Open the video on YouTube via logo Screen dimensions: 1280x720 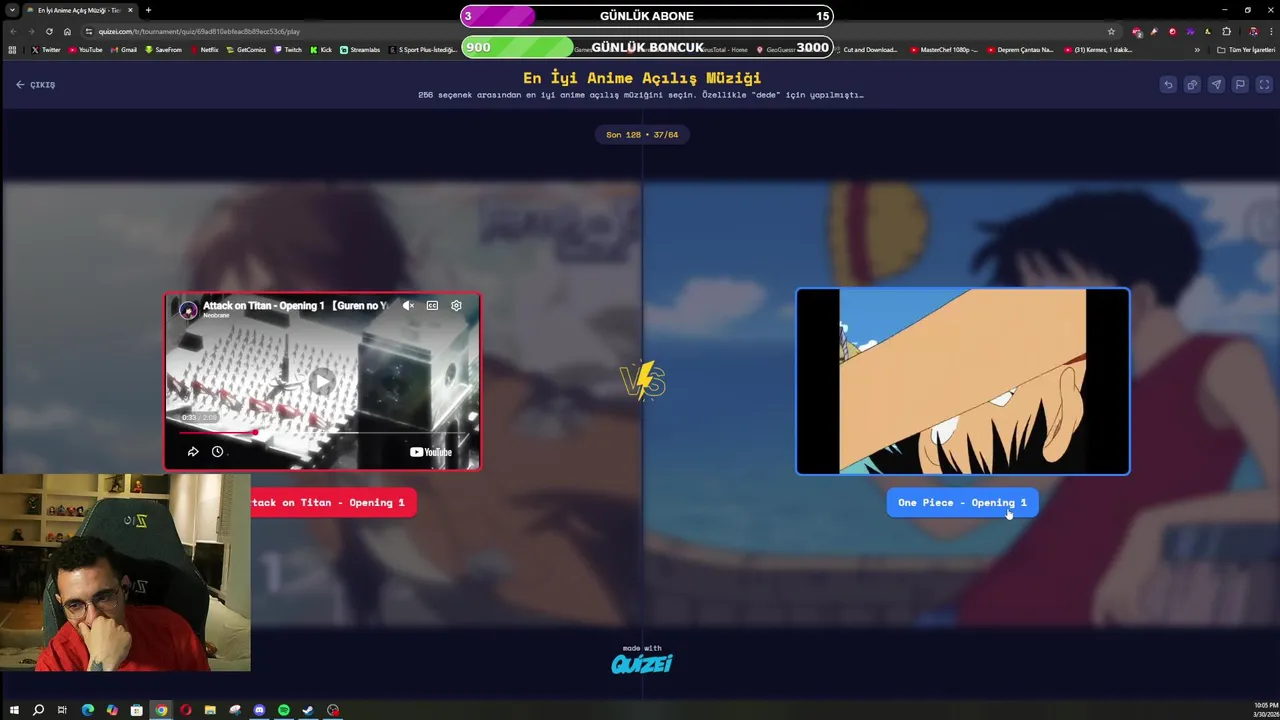(x=431, y=452)
